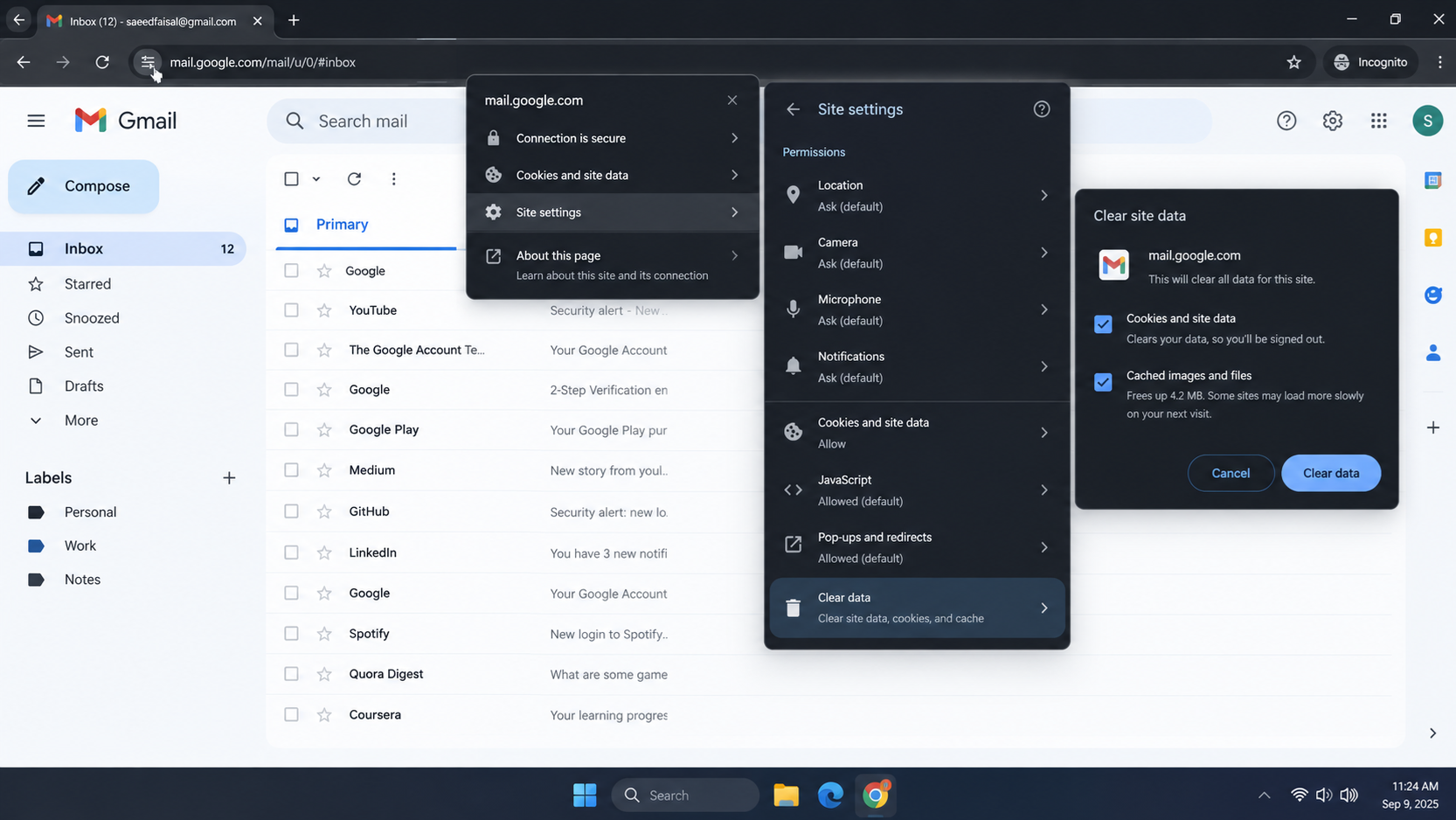Open the more options menu above the inbox
The image size is (1456, 820).
click(393, 178)
